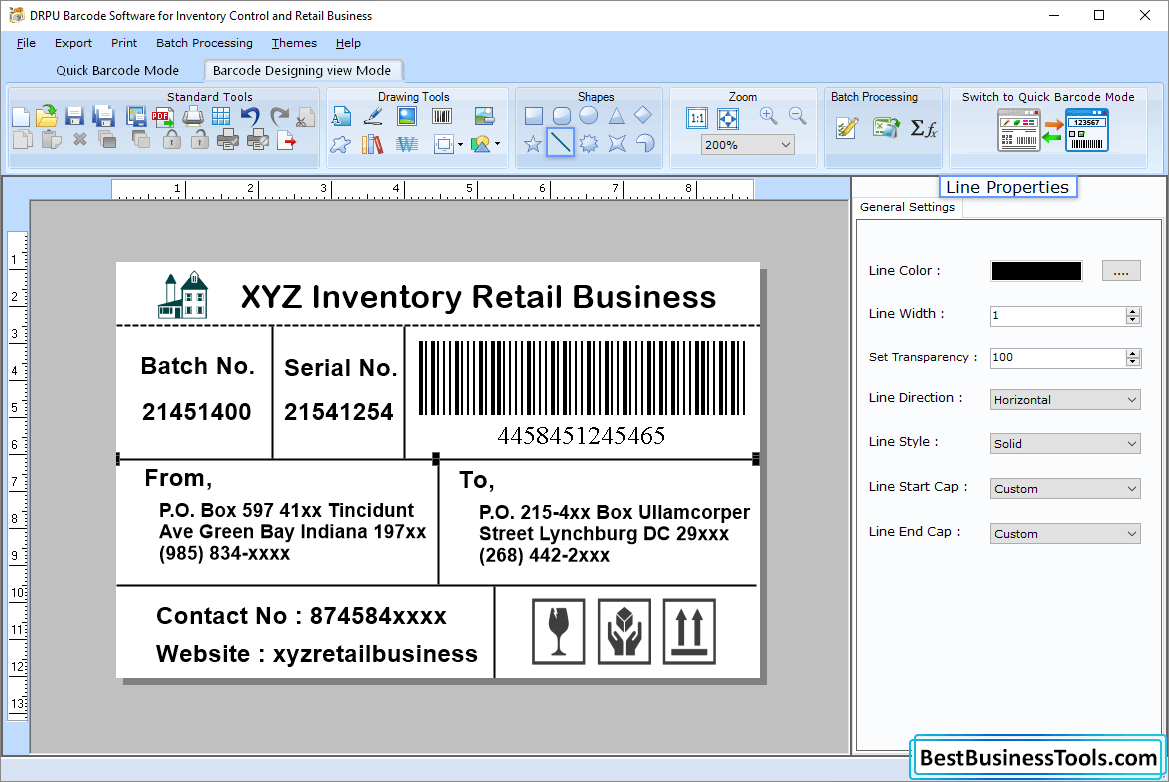The image size is (1169, 782).
Task: Click the red-arrow export page icon
Action: (x=286, y=140)
